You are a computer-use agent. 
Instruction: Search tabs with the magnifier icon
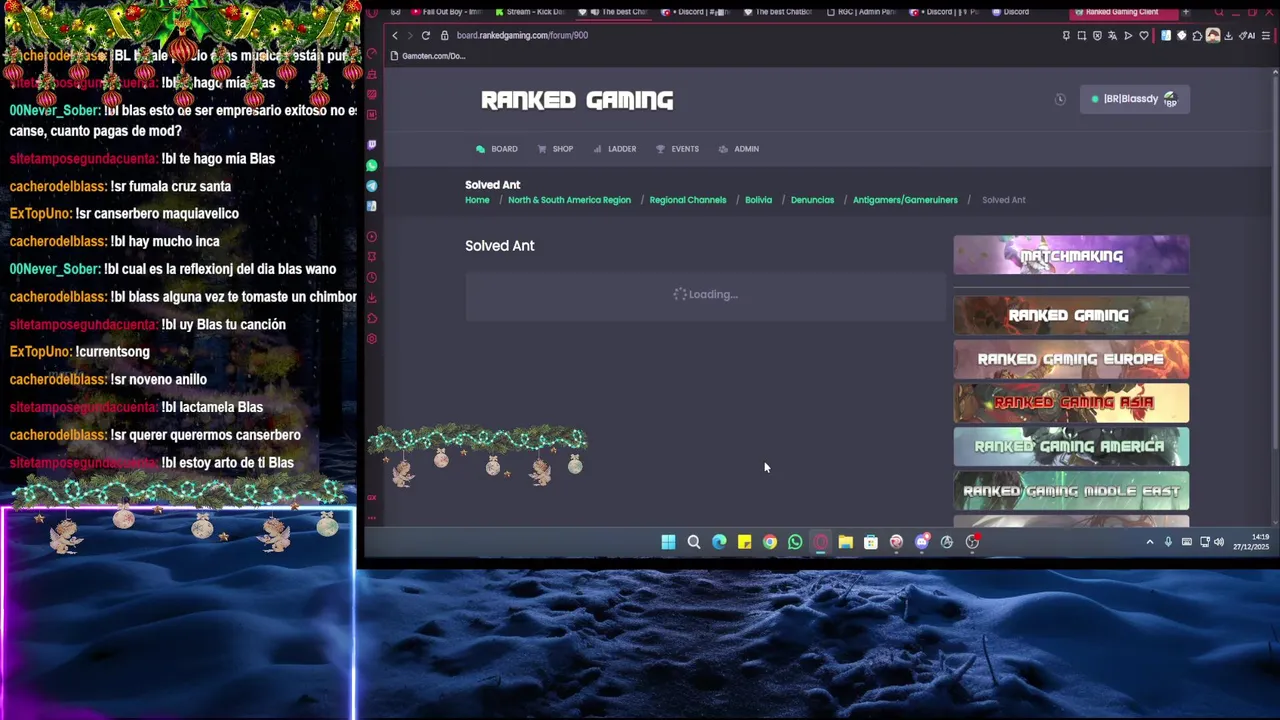pos(1219,12)
